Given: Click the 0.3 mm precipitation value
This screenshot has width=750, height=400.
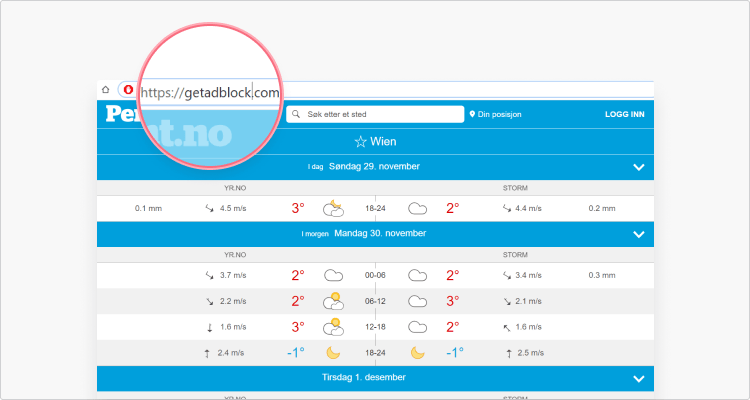Looking at the screenshot, I should tap(602, 275).
